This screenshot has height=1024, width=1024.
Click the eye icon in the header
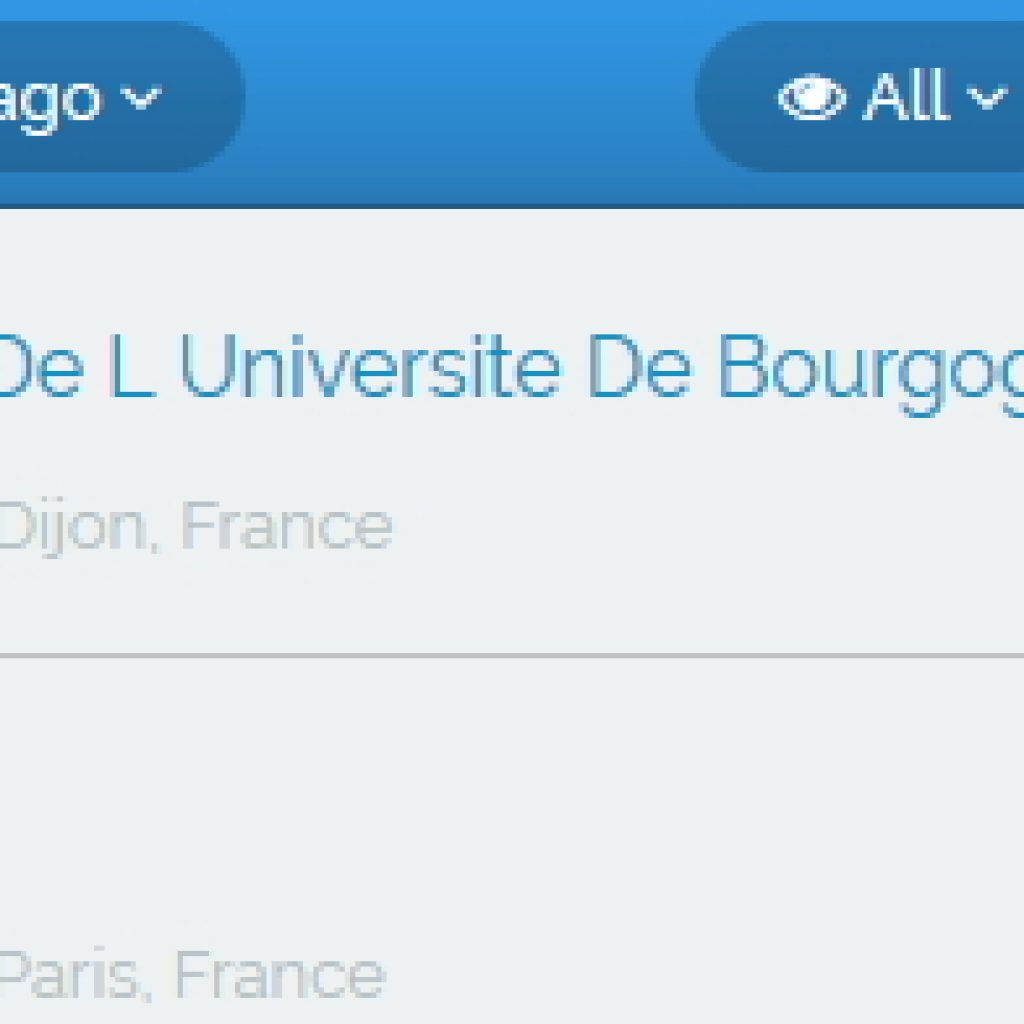pyautogui.click(x=811, y=98)
